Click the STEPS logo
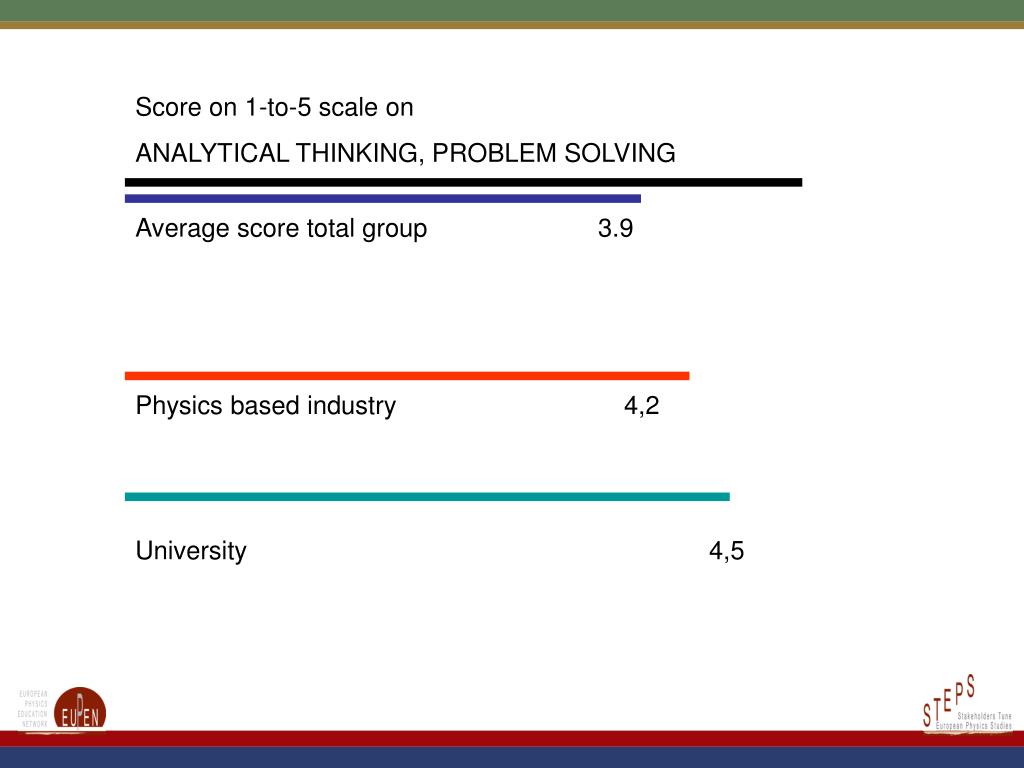Image resolution: width=1024 pixels, height=768 pixels. 967,703
